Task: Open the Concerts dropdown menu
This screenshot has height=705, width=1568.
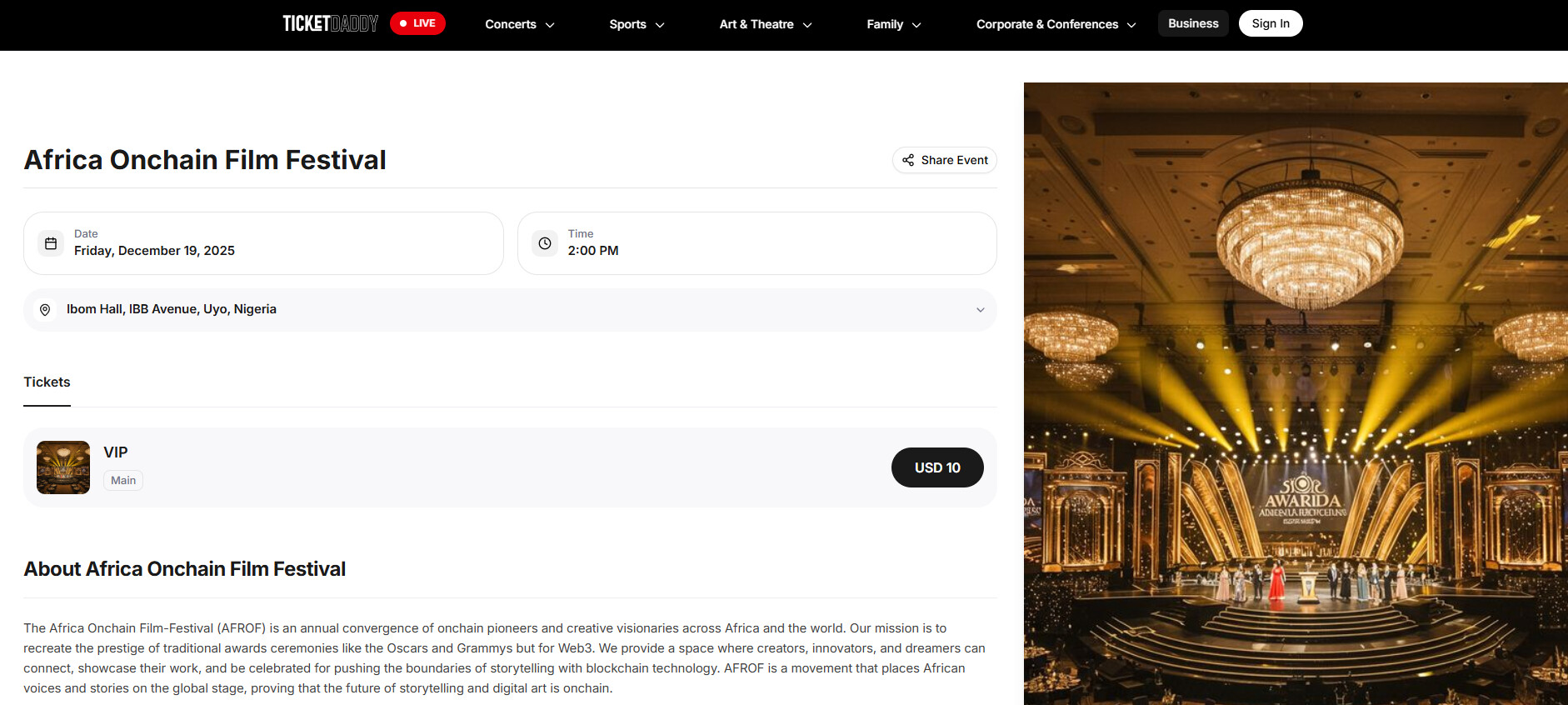Action: 520,24
